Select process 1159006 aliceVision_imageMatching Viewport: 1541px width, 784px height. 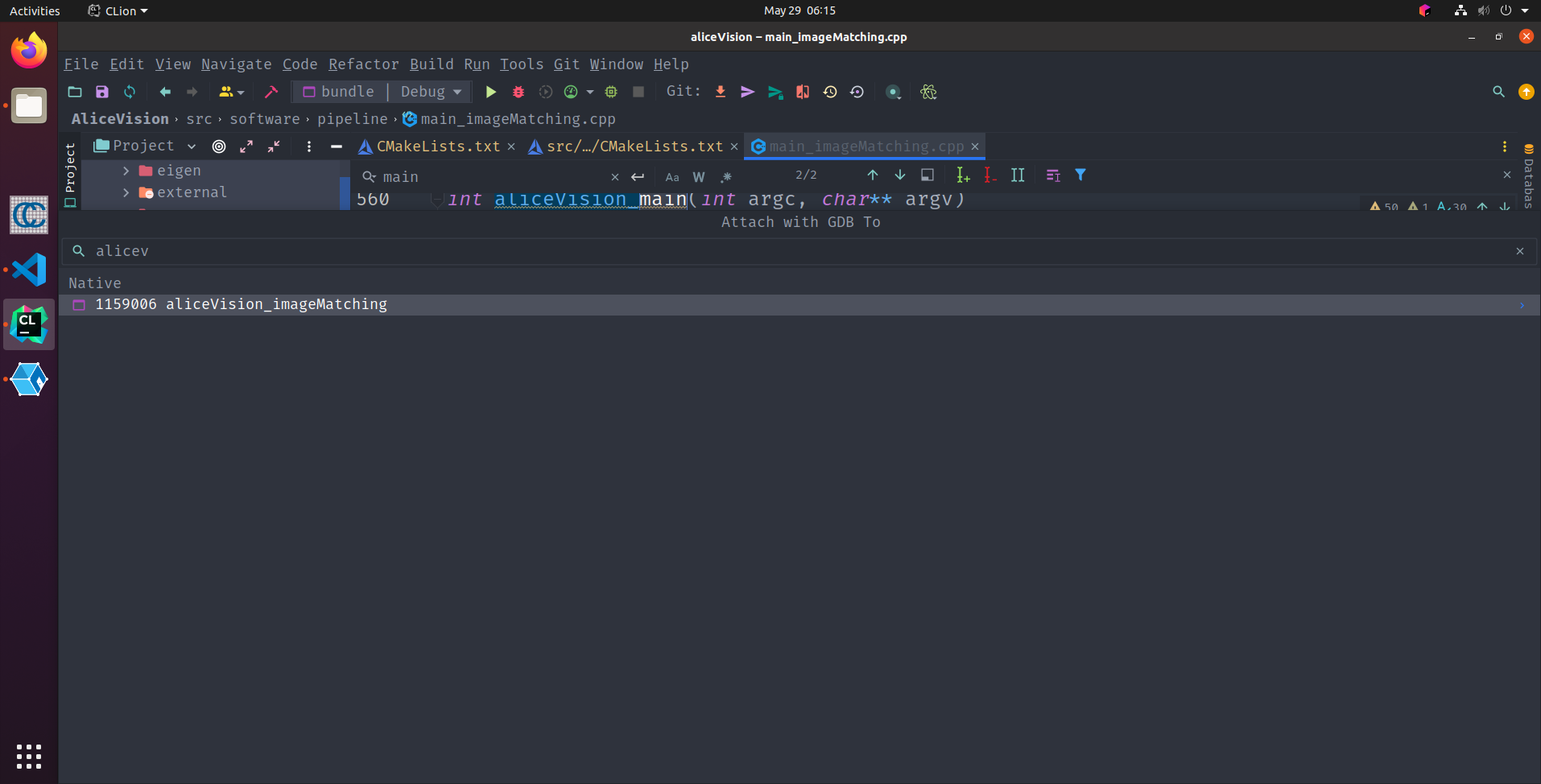pyautogui.click(x=799, y=305)
